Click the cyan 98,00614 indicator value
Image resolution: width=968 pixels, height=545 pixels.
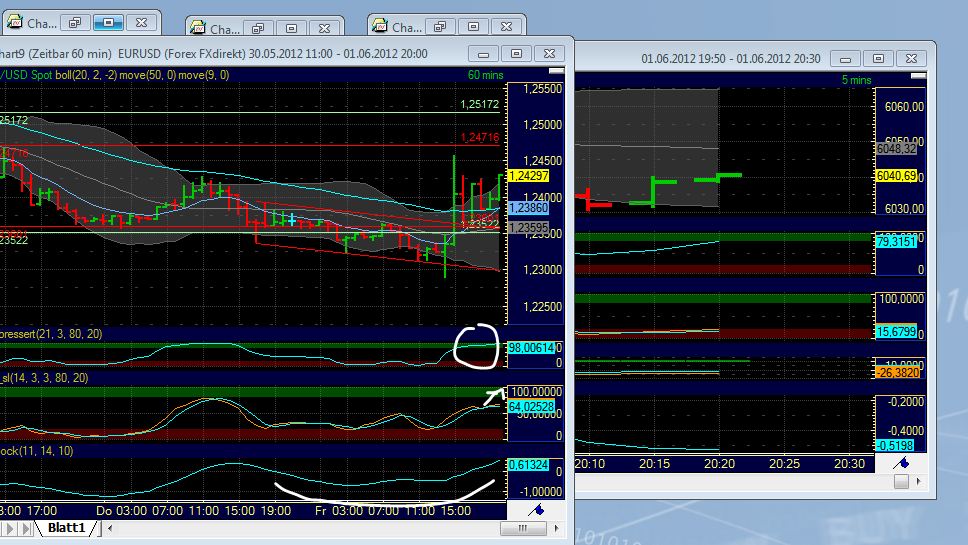pyautogui.click(x=531, y=348)
